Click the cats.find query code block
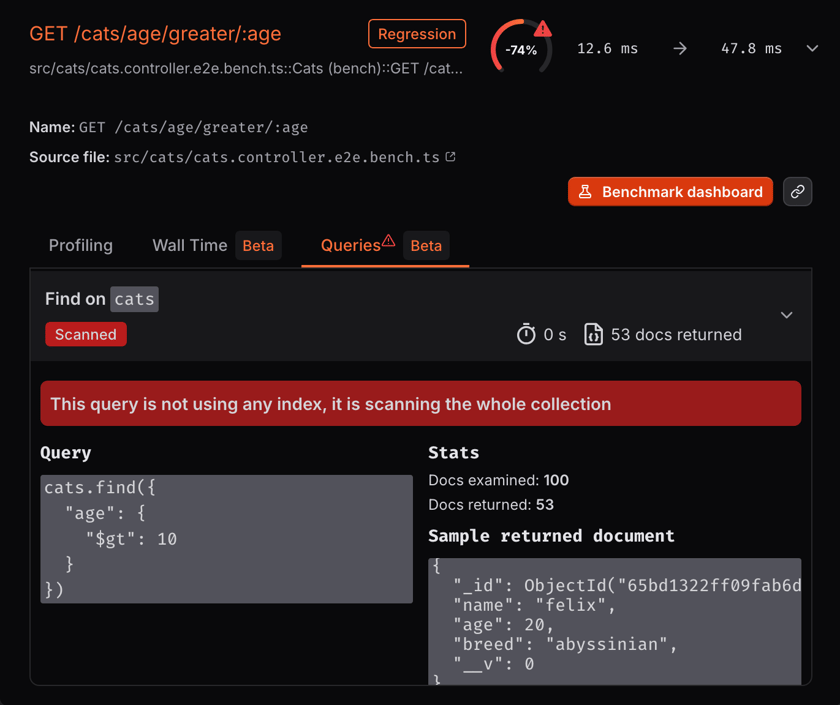The height and width of the screenshot is (705, 840). coord(226,539)
